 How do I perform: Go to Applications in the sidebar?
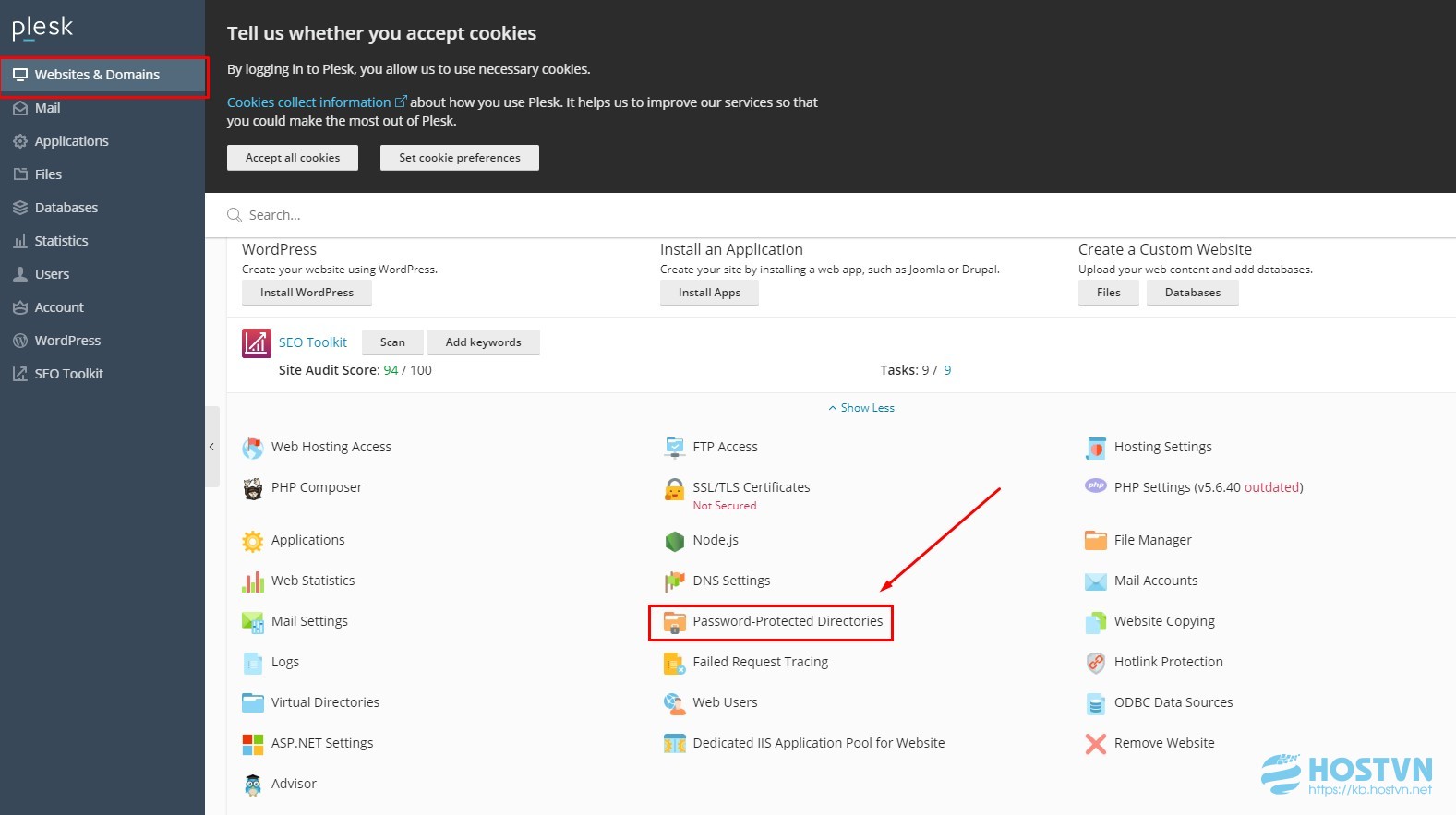[102, 141]
